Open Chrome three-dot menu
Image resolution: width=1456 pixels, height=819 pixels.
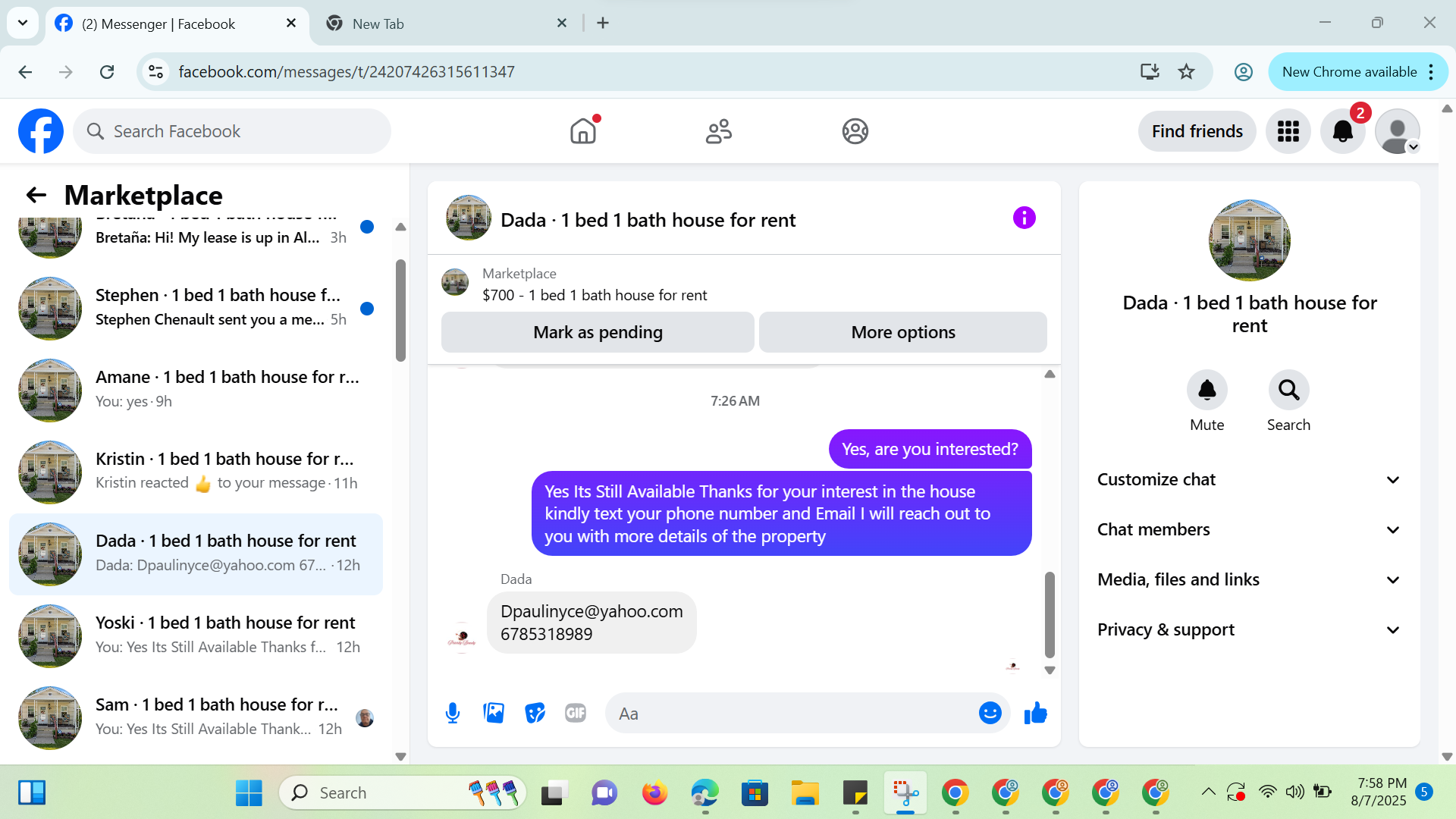[1431, 72]
